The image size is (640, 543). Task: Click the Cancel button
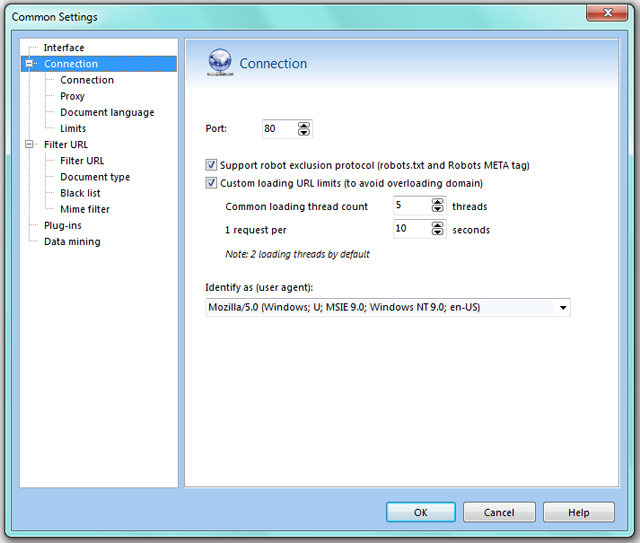(x=499, y=512)
